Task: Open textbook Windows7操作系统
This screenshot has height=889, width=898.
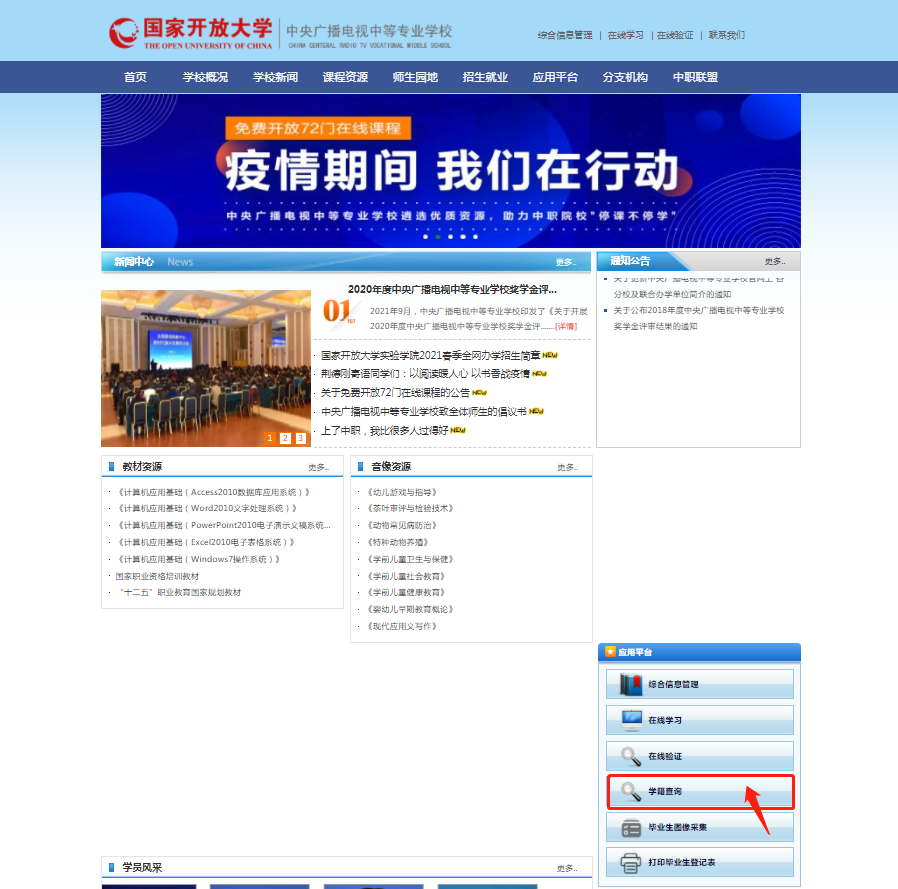Action: [198, 559]
